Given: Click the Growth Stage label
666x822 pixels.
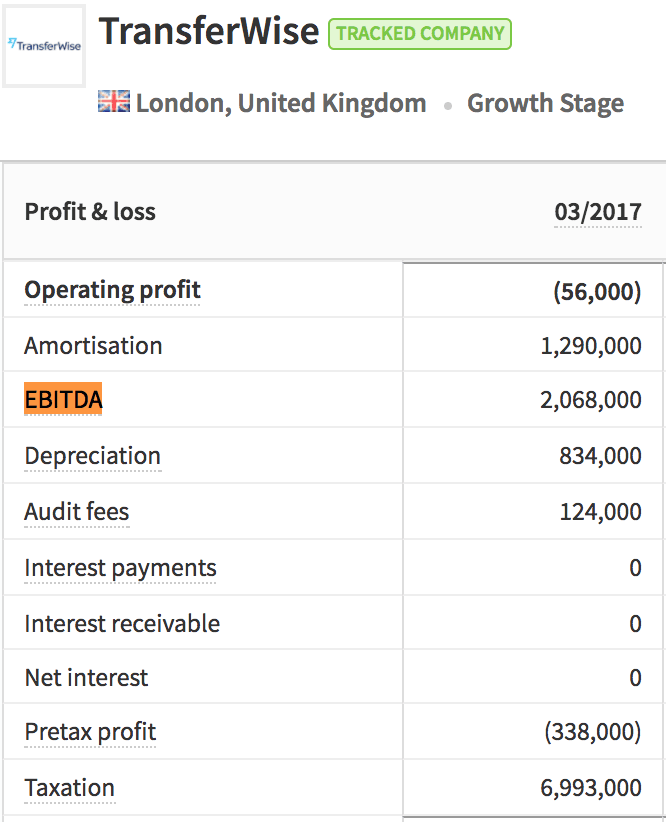Looking at the screenshot, I should click(x=545, y=103).
